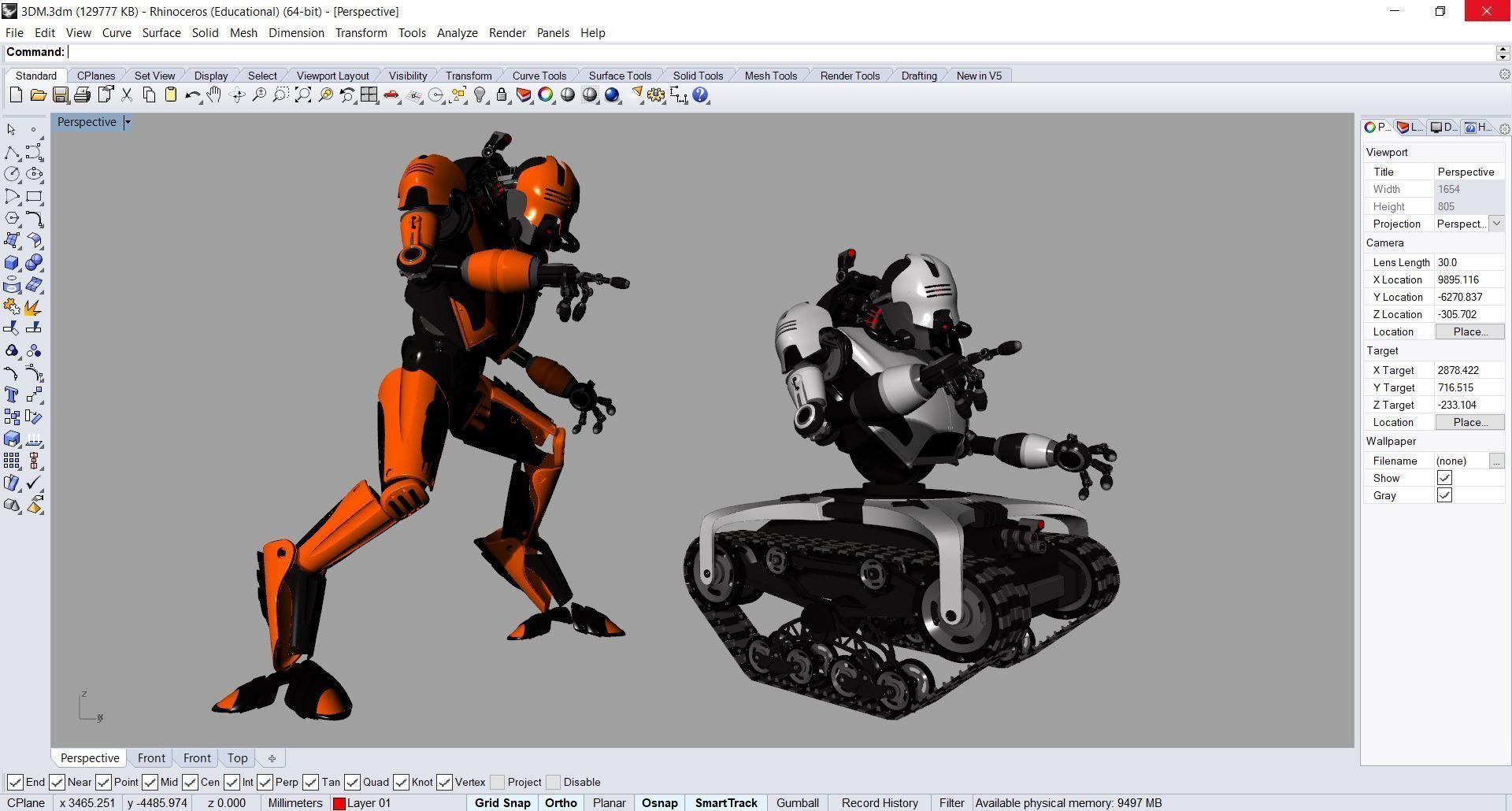Toggle the Near osnap checkbox
The height and width of the screenshot is (811, 1512).
[57, 782]
